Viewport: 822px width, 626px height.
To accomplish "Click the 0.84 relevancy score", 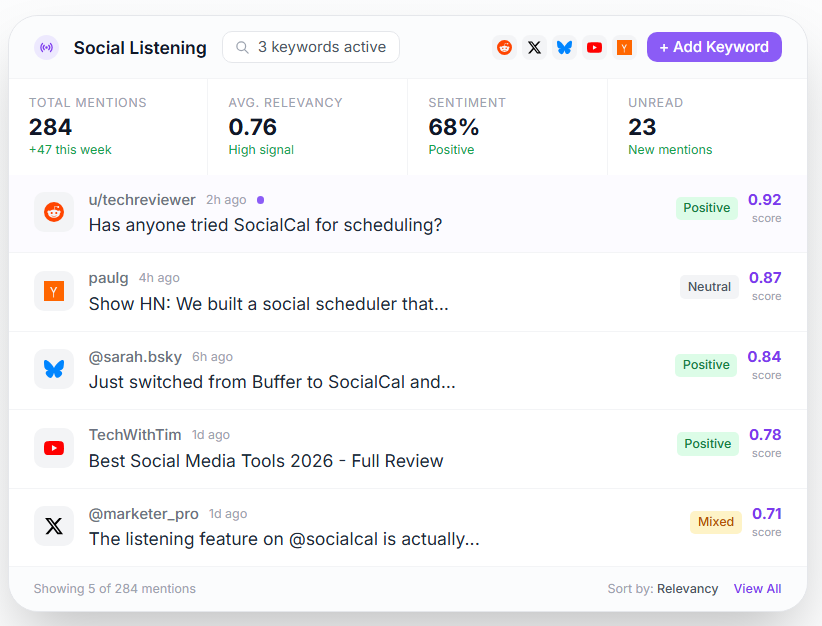I will tap(764, 357).
